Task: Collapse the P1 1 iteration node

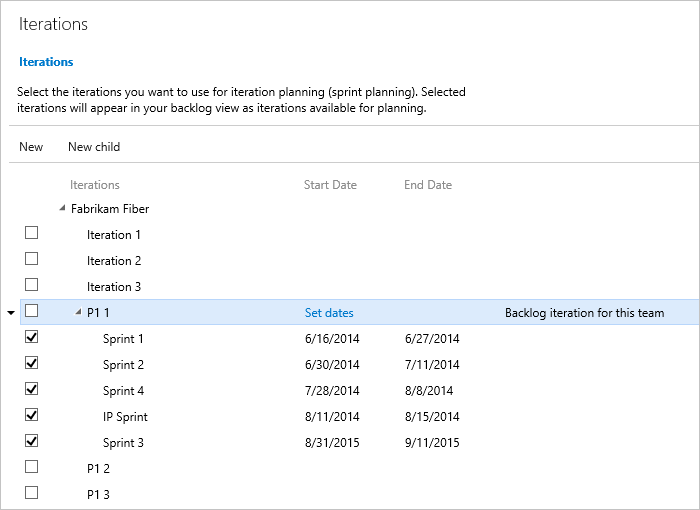Action: [78, 313]
